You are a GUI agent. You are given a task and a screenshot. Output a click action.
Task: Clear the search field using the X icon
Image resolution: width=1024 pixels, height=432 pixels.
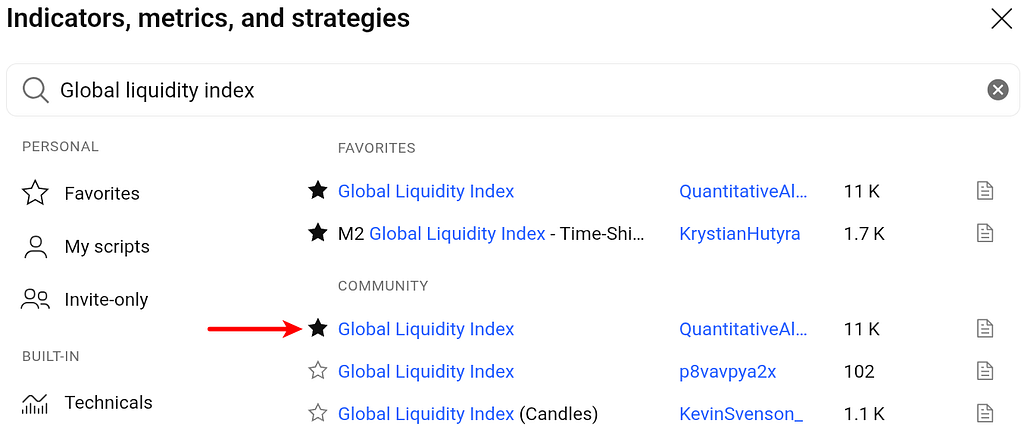tap(997, 89)
